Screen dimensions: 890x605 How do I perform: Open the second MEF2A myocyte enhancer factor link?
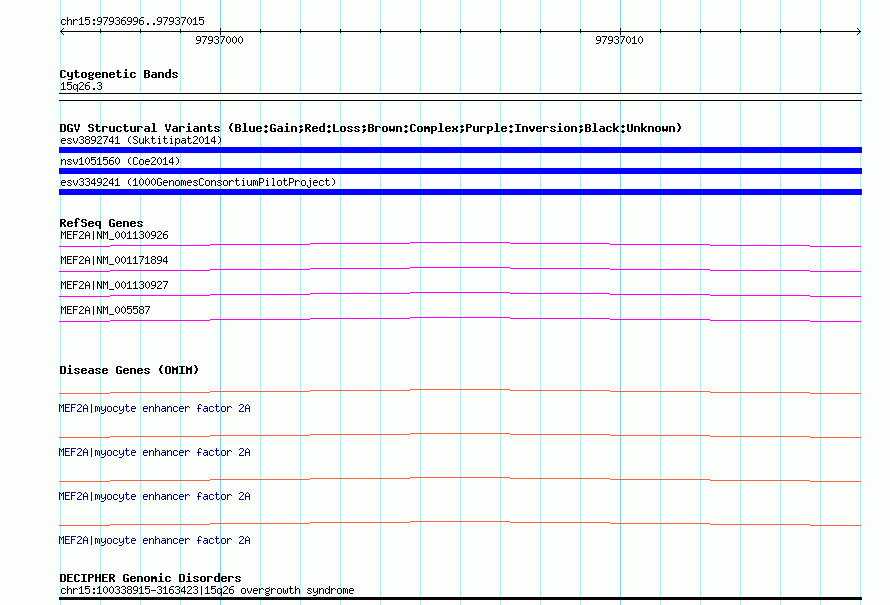pos(154,453)
